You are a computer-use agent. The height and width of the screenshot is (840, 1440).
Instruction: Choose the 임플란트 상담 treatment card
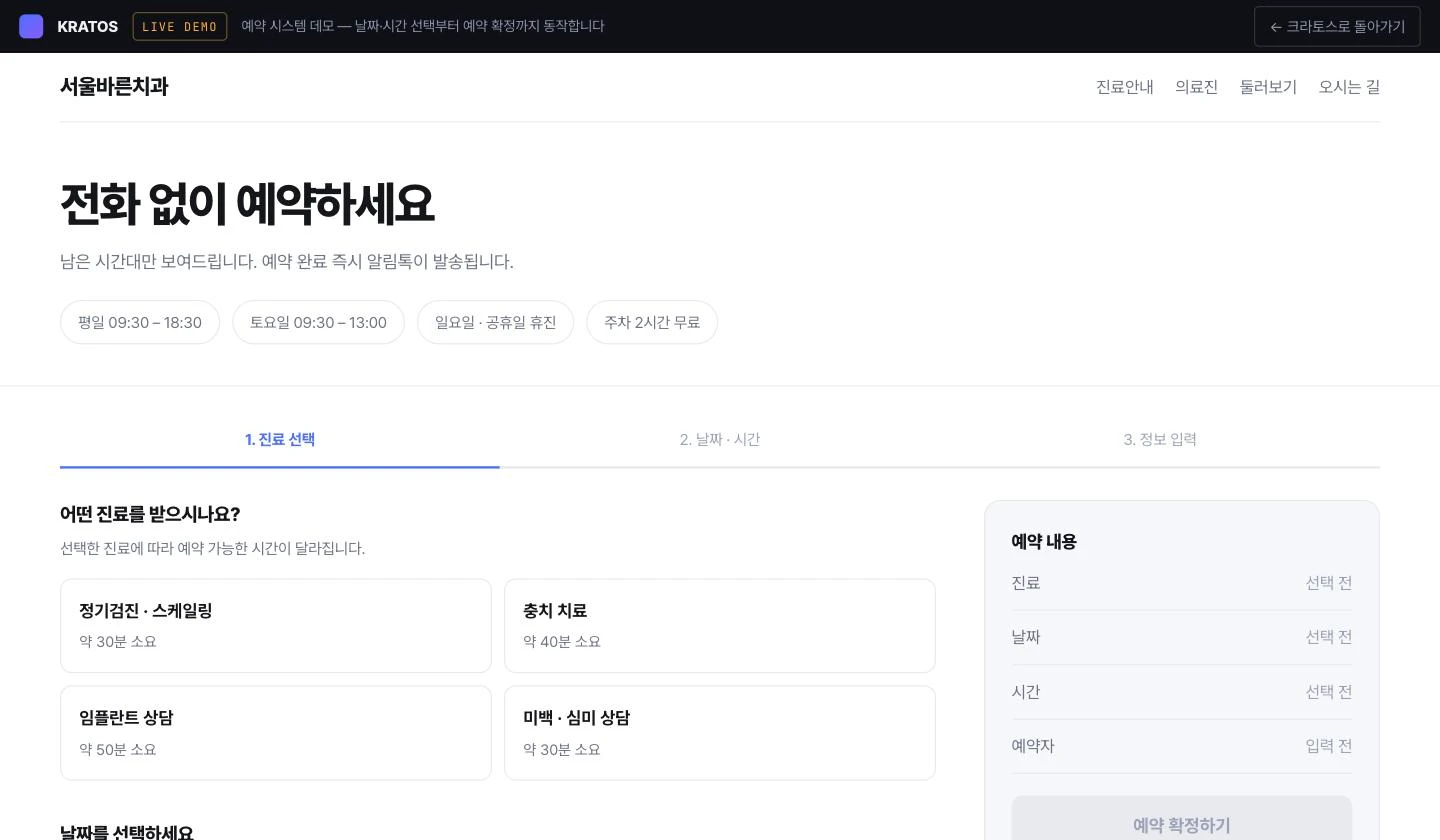coord(276,733)
